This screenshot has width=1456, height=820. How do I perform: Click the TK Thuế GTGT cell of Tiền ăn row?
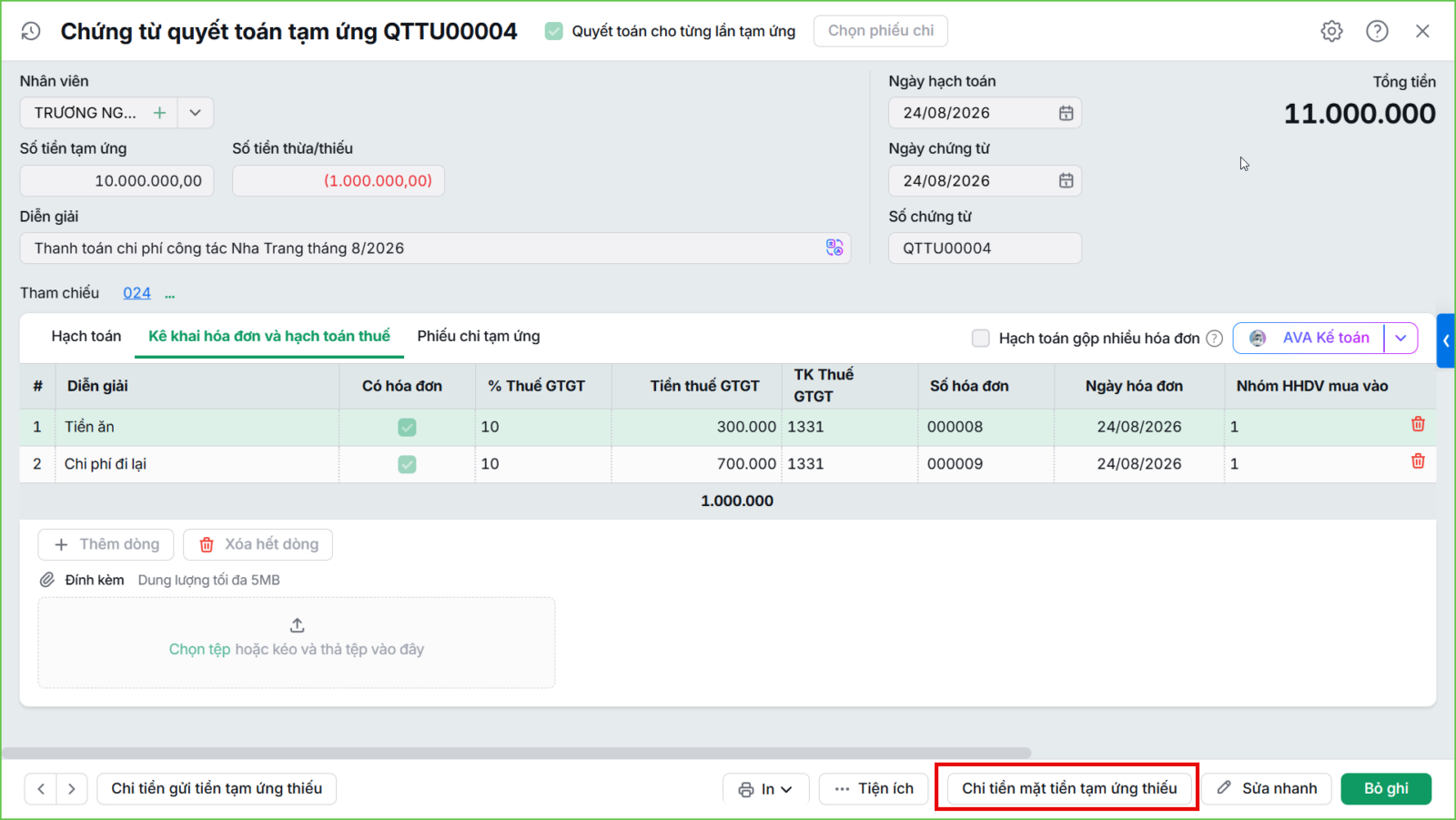[x=850, y=427]
